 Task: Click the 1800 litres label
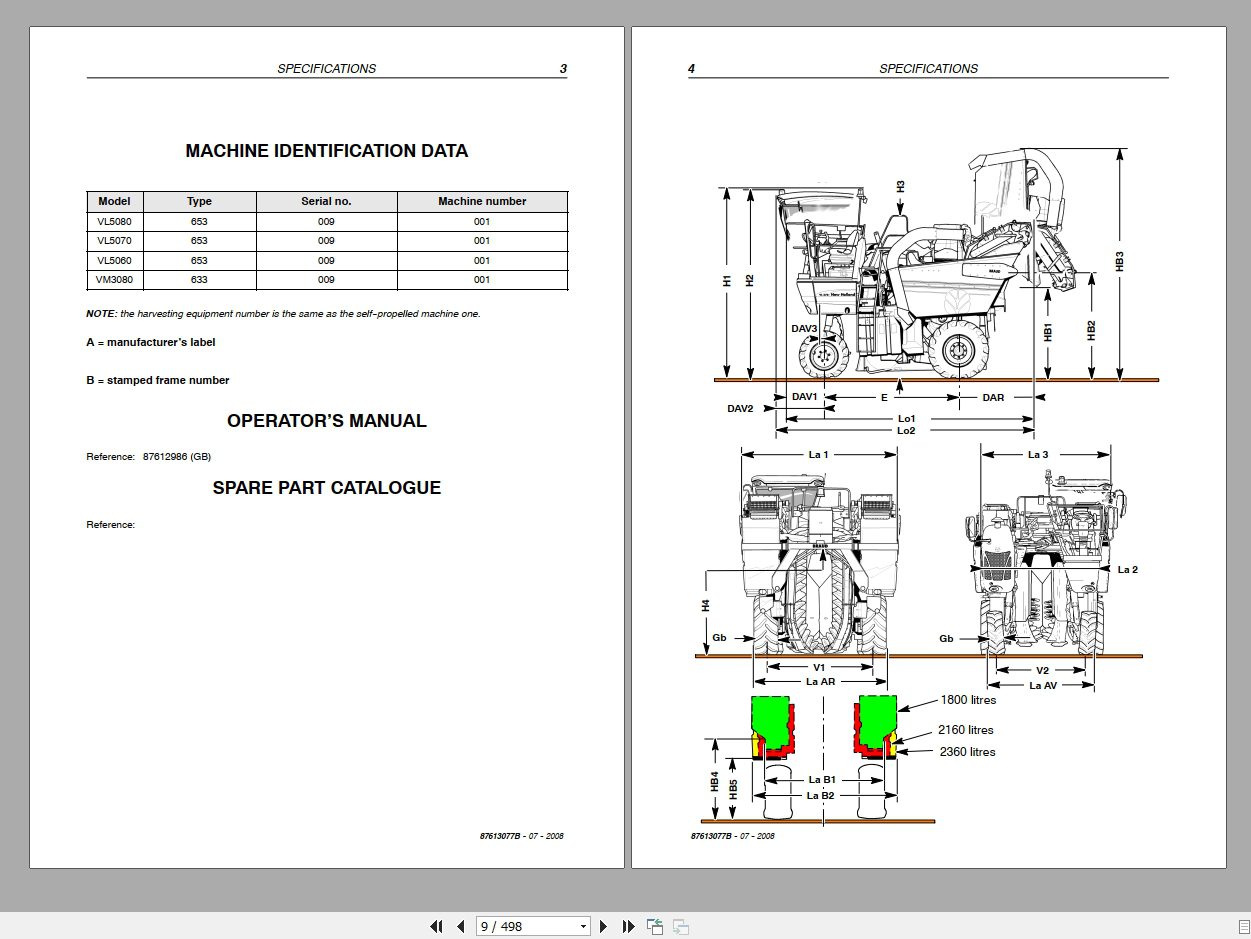968,700
